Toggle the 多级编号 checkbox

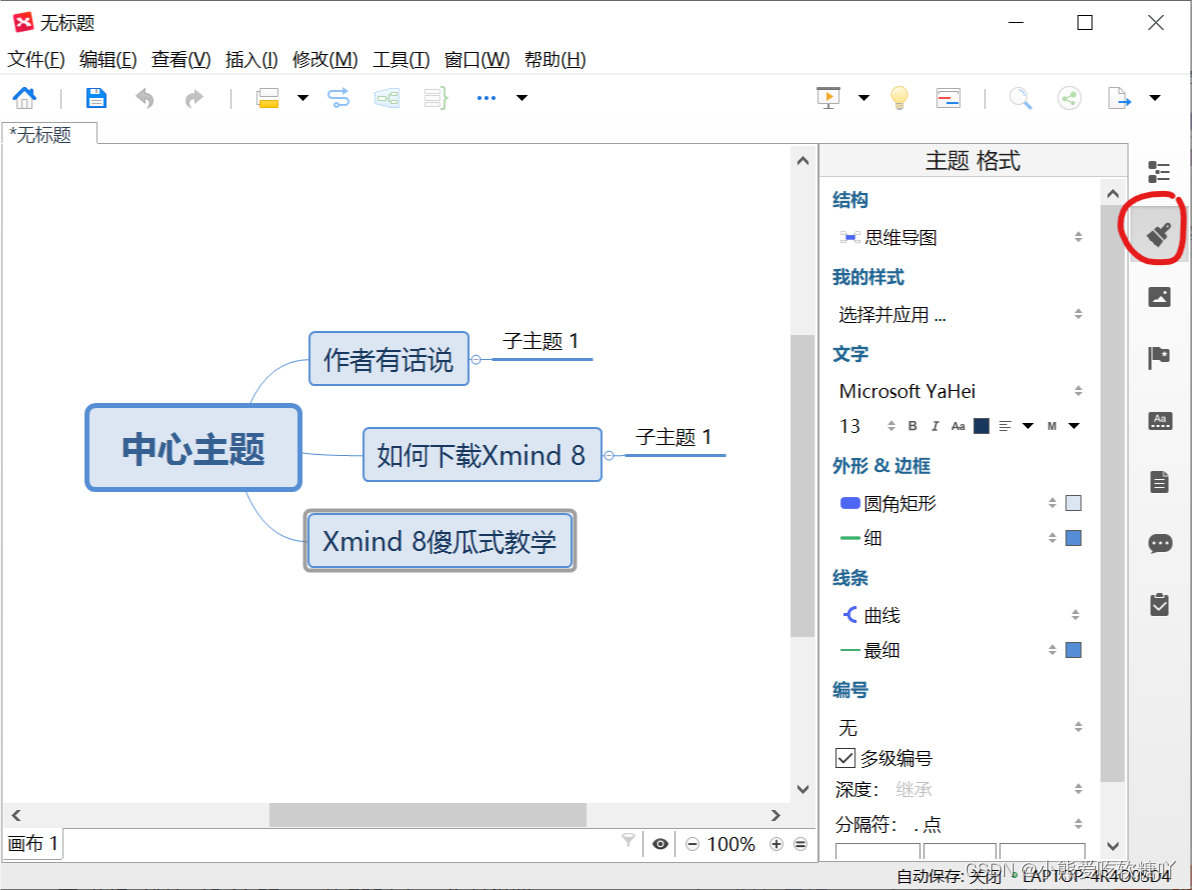(845, 758)
